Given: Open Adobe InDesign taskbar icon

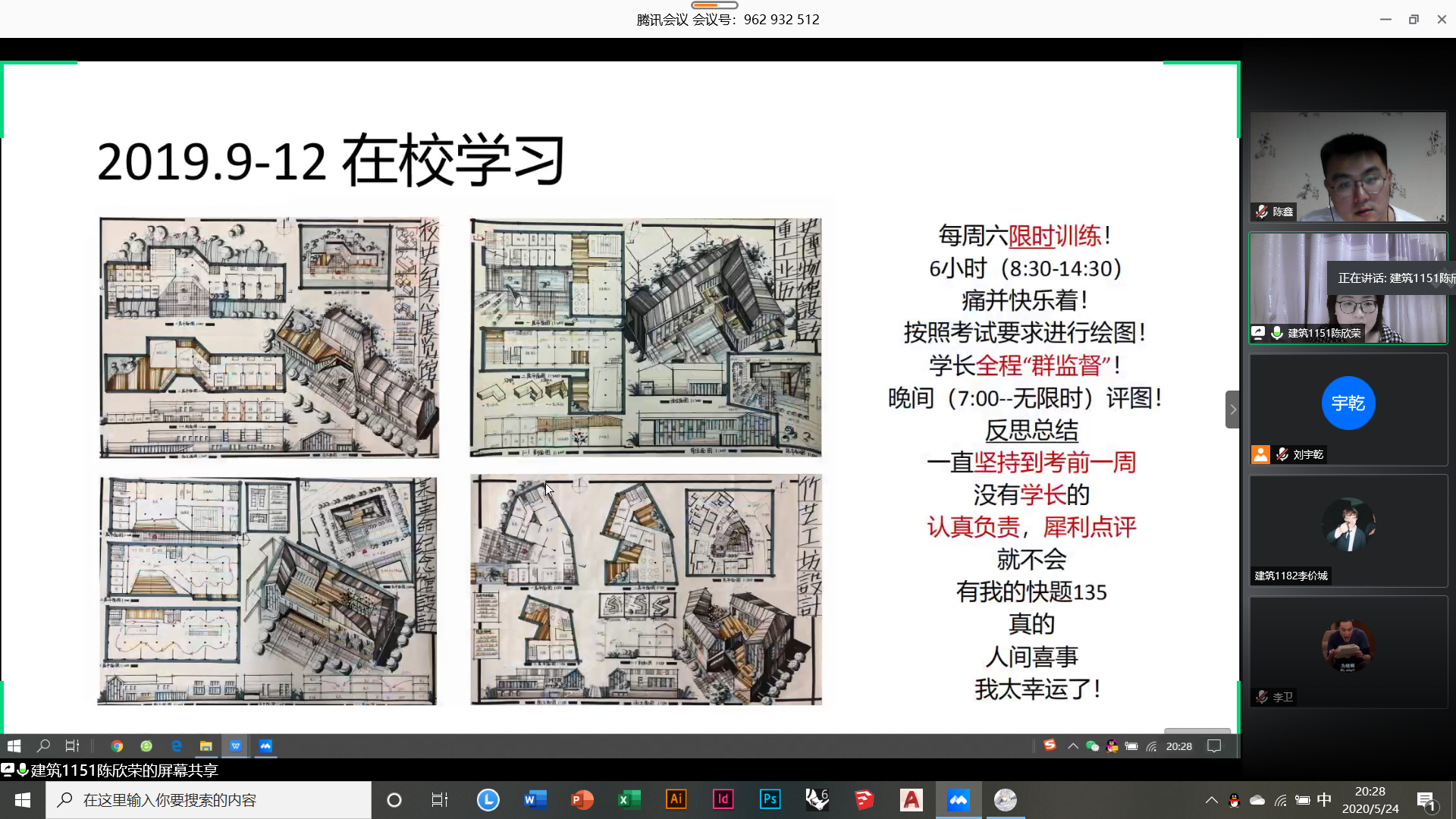Looking at the screenshot, I should (723, 800).
